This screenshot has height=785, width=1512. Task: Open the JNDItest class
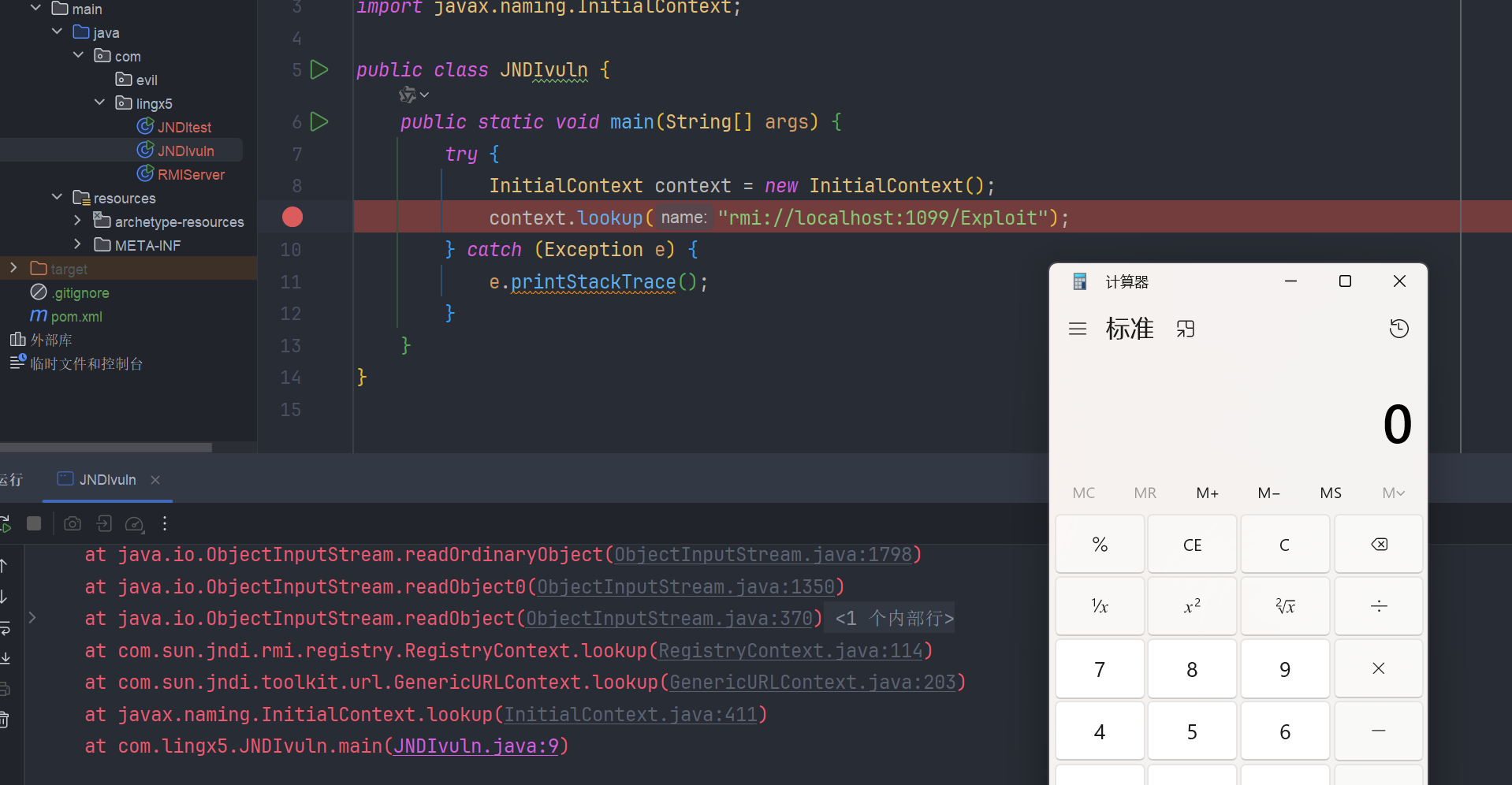pos(174,127)
